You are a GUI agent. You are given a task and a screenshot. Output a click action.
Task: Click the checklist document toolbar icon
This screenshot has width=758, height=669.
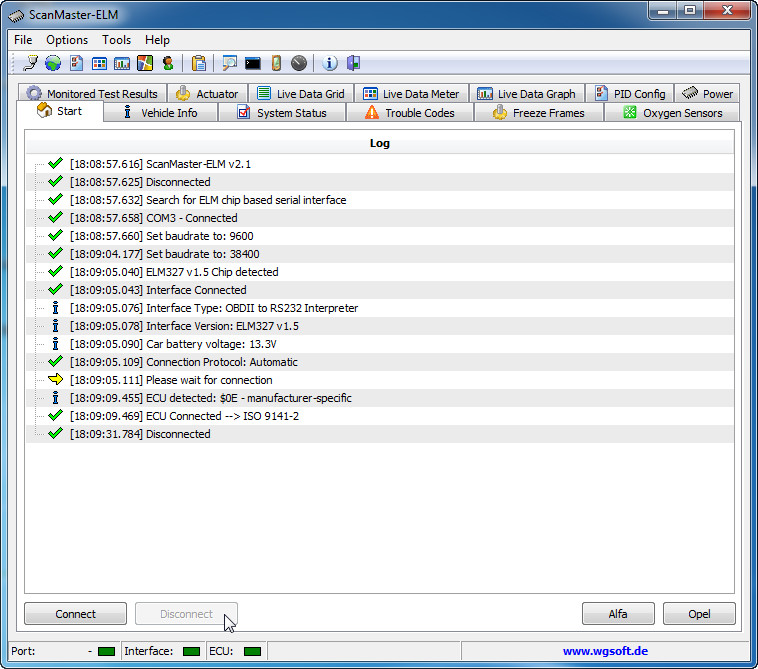pyautogui.click(x=76, y=63)
